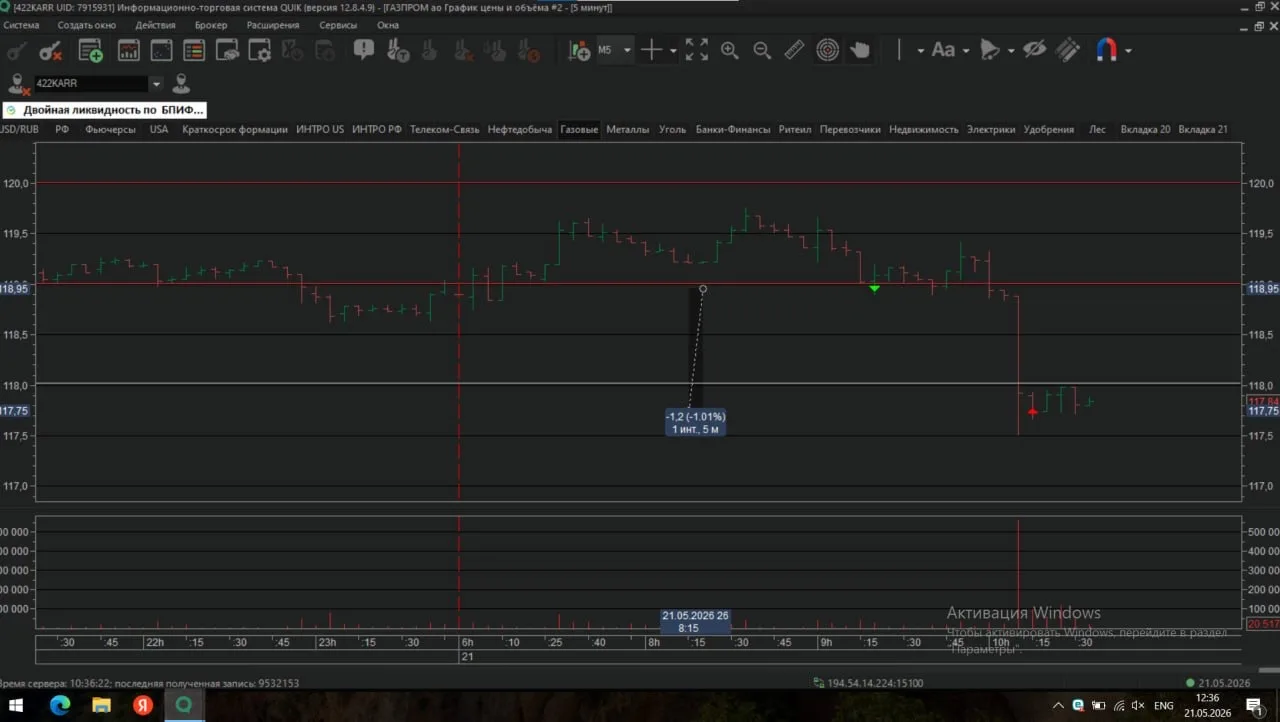The width and height of the screenshot is (1280, 722).
Task: Select the shapes drawing tool icon
Action: pyautogui.click(x=990, y=50)
